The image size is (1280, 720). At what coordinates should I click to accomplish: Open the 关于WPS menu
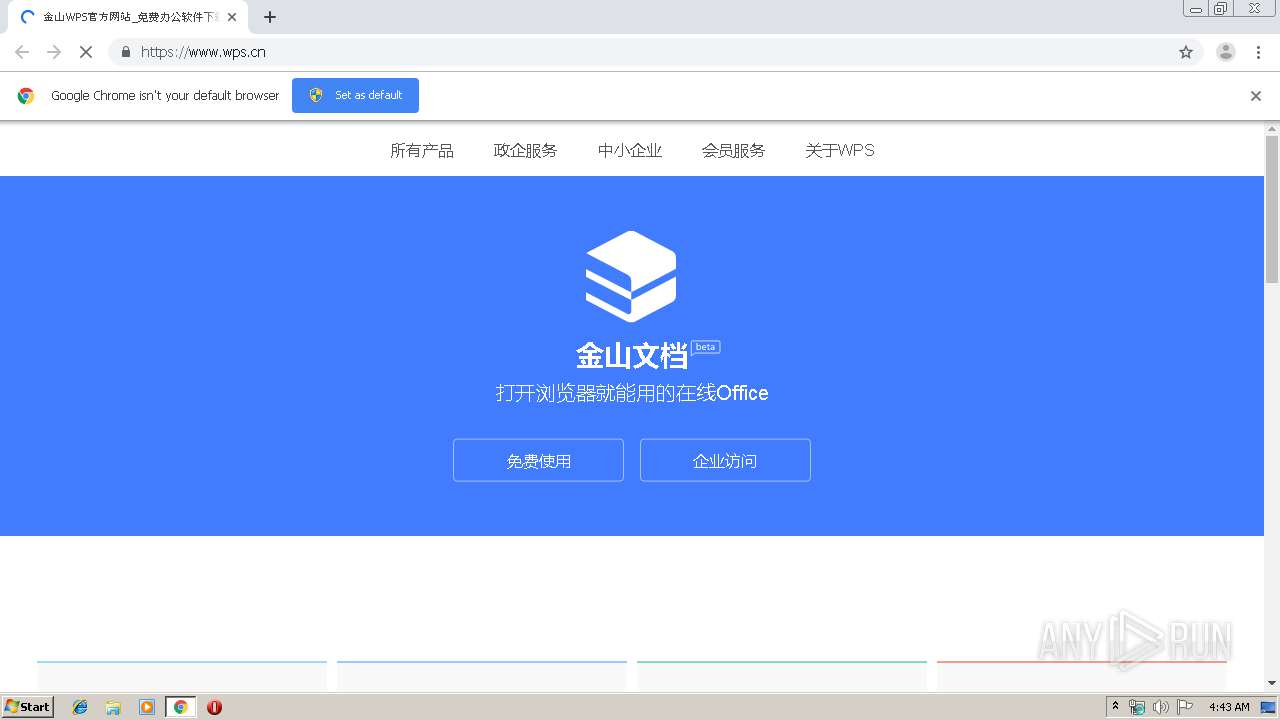pos(840,150)
